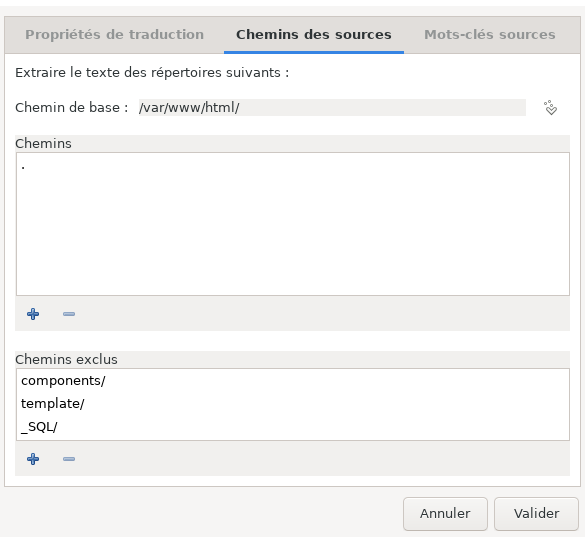Remove selected excluded path
The image size is (585, 537).
tap(69, 459)
